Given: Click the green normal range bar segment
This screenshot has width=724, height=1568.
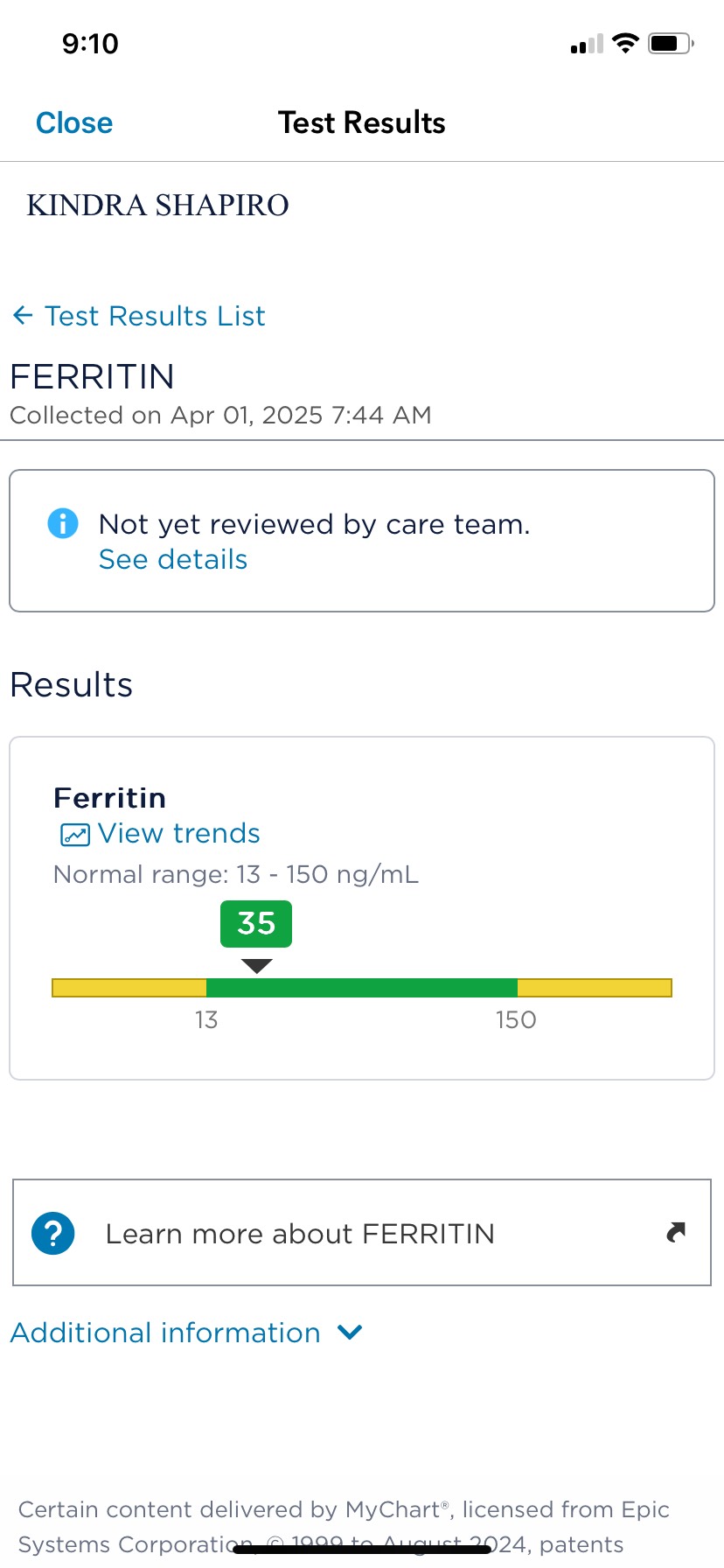Looking at the screenshot, I should [x=361, y=988].
